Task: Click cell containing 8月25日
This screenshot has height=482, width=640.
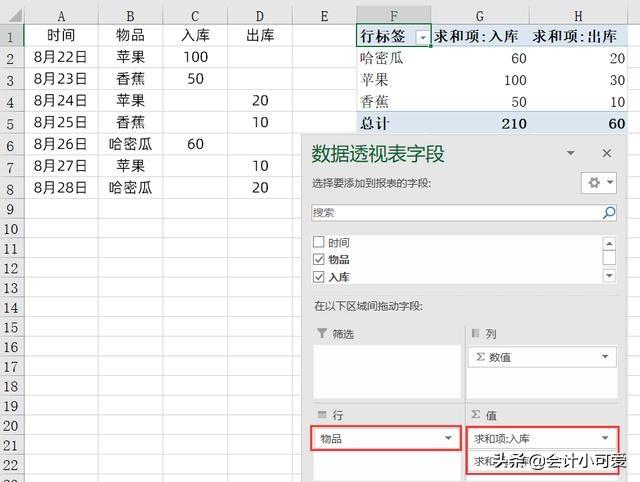Action: pyautogui.click(x=61, y=122)
